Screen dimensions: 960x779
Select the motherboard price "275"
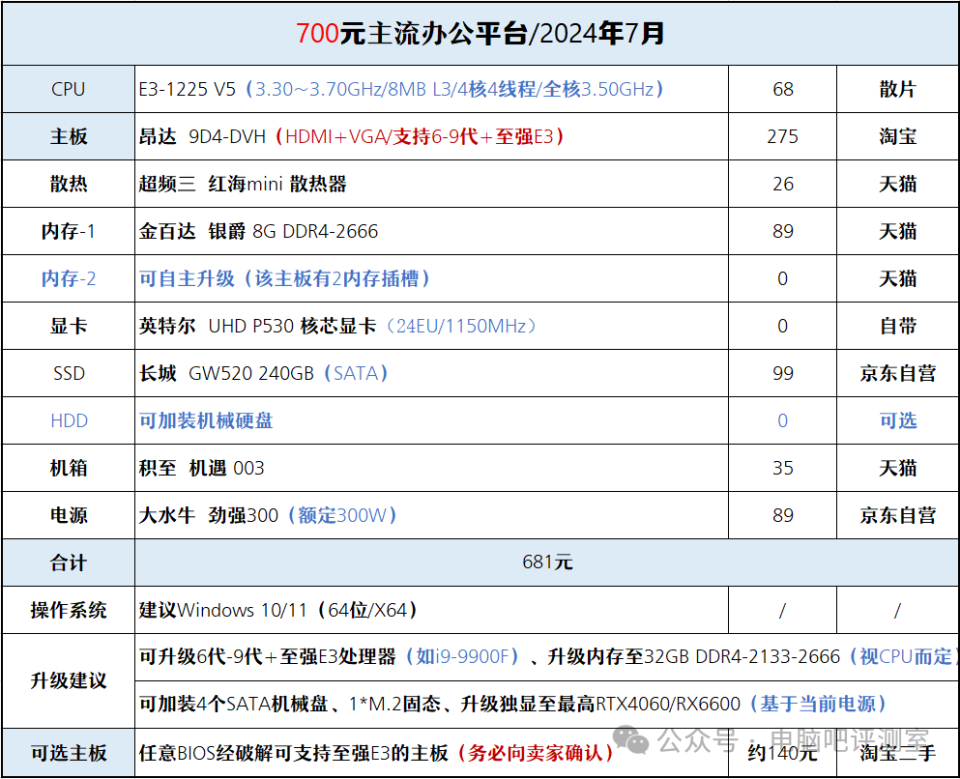pos(782,137)
